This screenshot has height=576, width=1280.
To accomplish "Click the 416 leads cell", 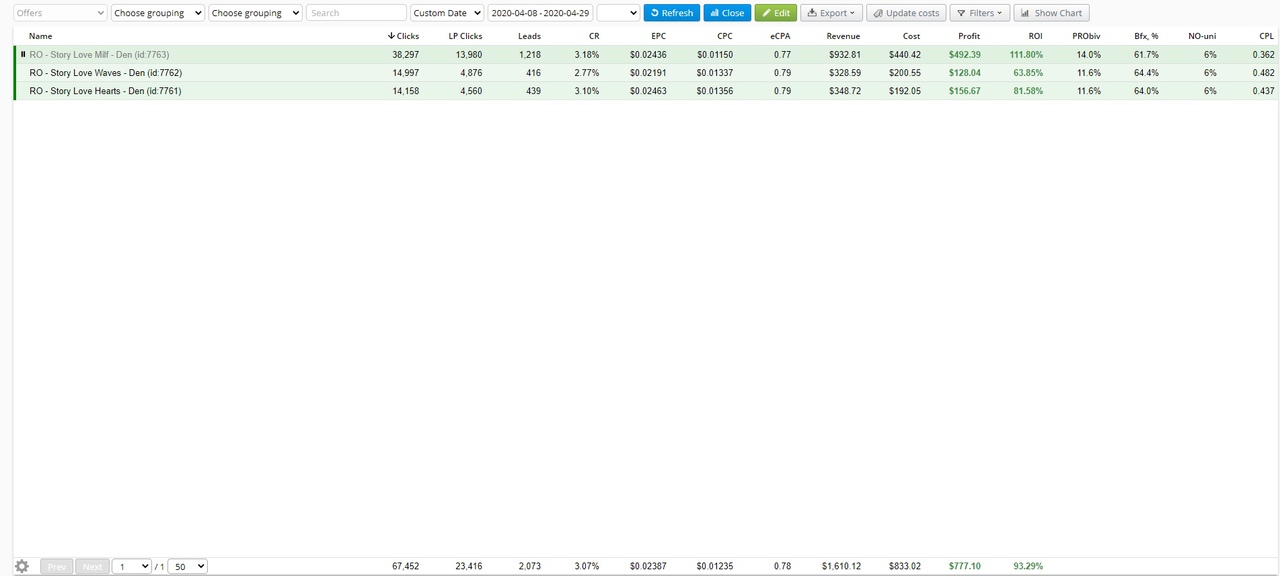I will coord(533,72).
